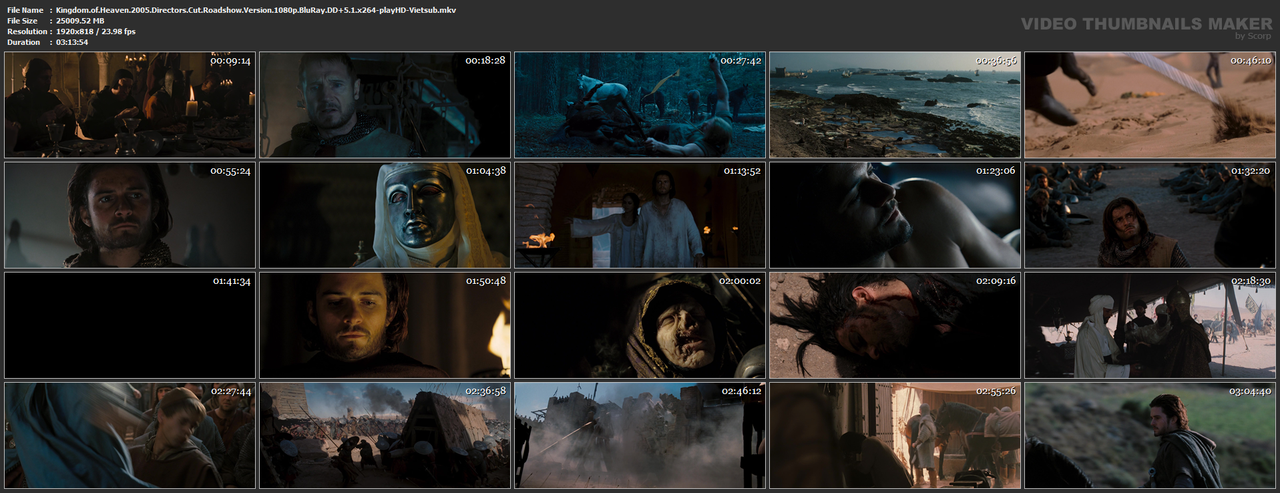Click the 'Resolution' header label
The width and height of the screenshot is (1280, 493).
pos(25,31)
